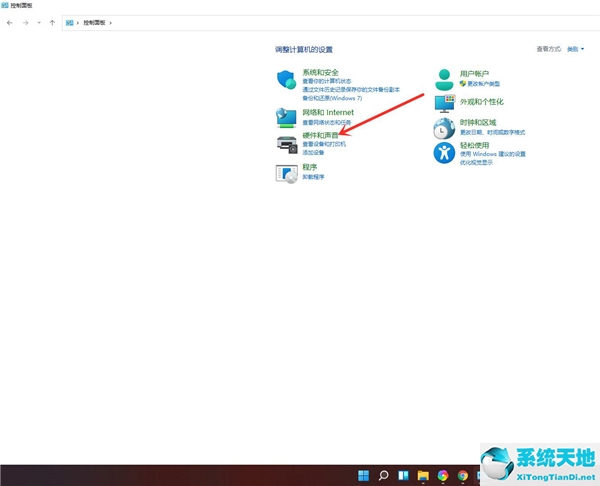Open the 硬件和声音 heading link
Screen dimensions: 600x486
[320, 135]
